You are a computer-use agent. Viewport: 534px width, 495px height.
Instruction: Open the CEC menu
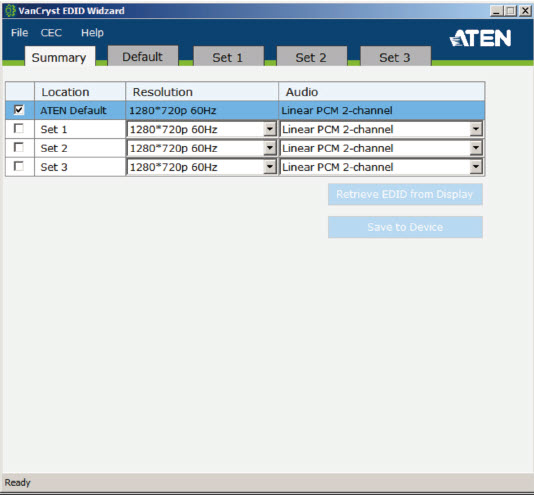[x=51, y=33]
